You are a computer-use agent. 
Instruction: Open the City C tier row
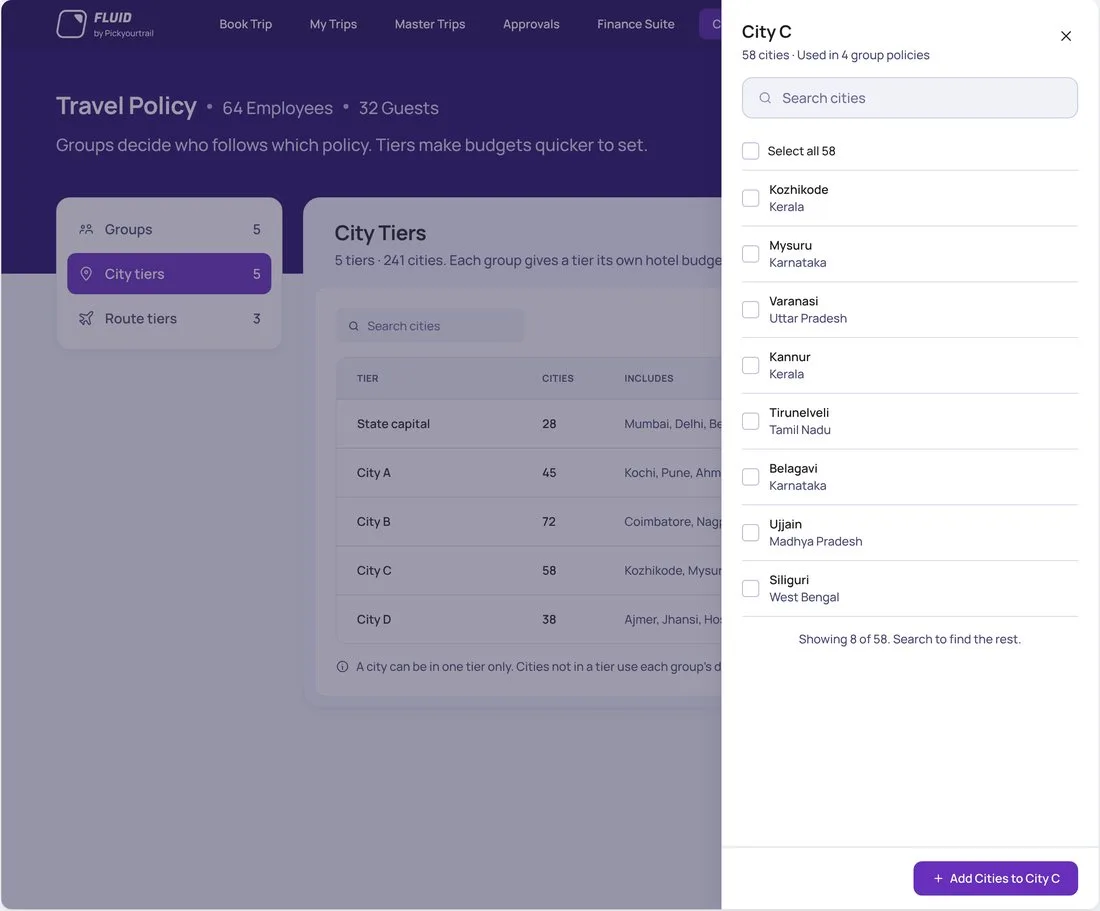click(x=529, y=570)
